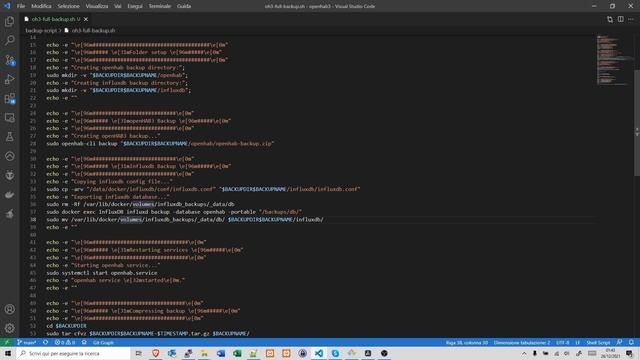Open Excel from the taskbar
This screenshot has height=360, width=640.
pos(237,353)
